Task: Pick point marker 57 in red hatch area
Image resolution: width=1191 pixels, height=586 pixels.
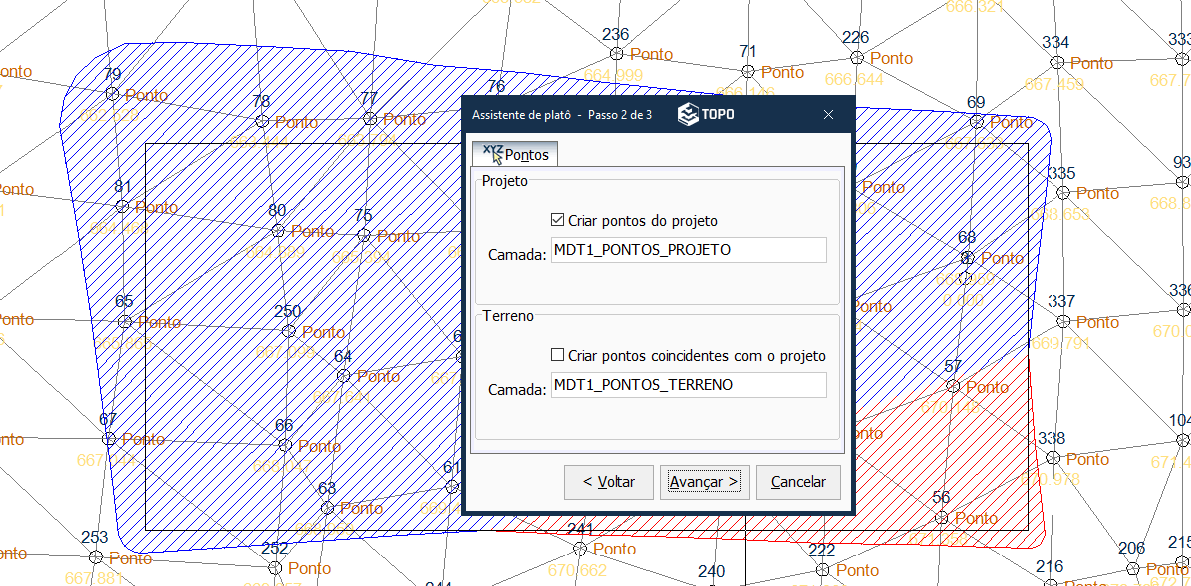Action: 953,386
